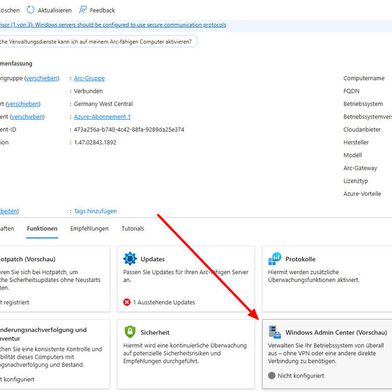Click the Aktualisieren refresh icon
The width and height of the screenshot is (392, 392).
(x=30, y=10)
